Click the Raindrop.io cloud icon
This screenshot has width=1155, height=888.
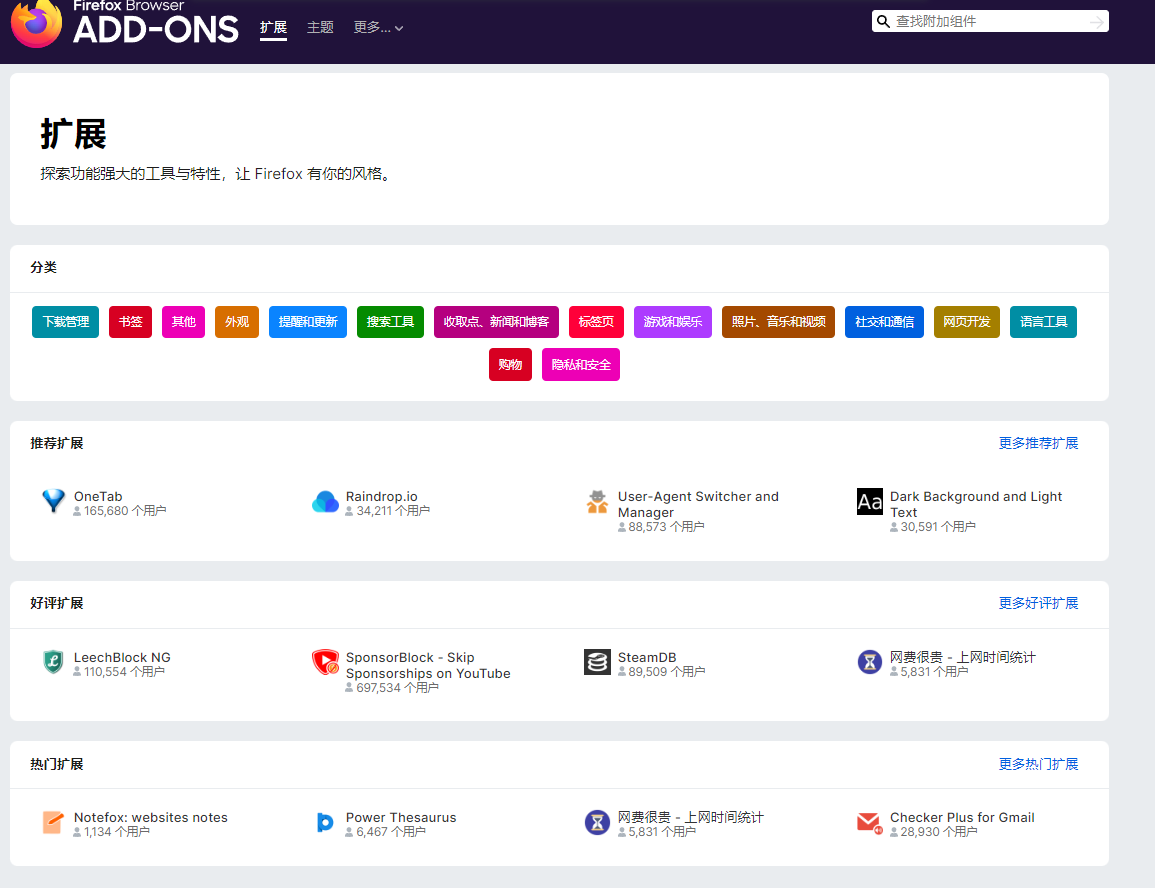325,502
